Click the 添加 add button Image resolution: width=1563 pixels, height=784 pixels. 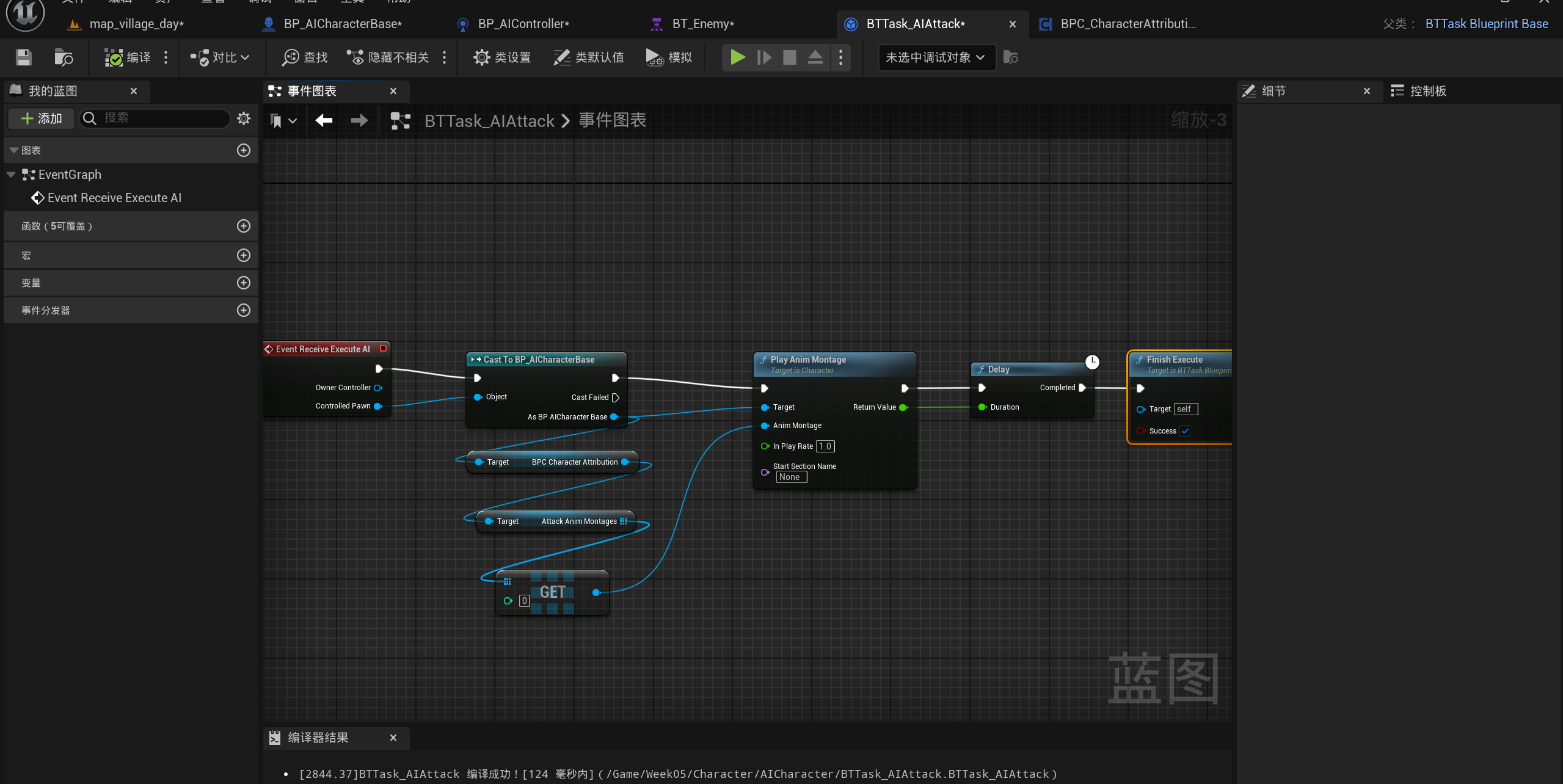click(x=42, y=118)
